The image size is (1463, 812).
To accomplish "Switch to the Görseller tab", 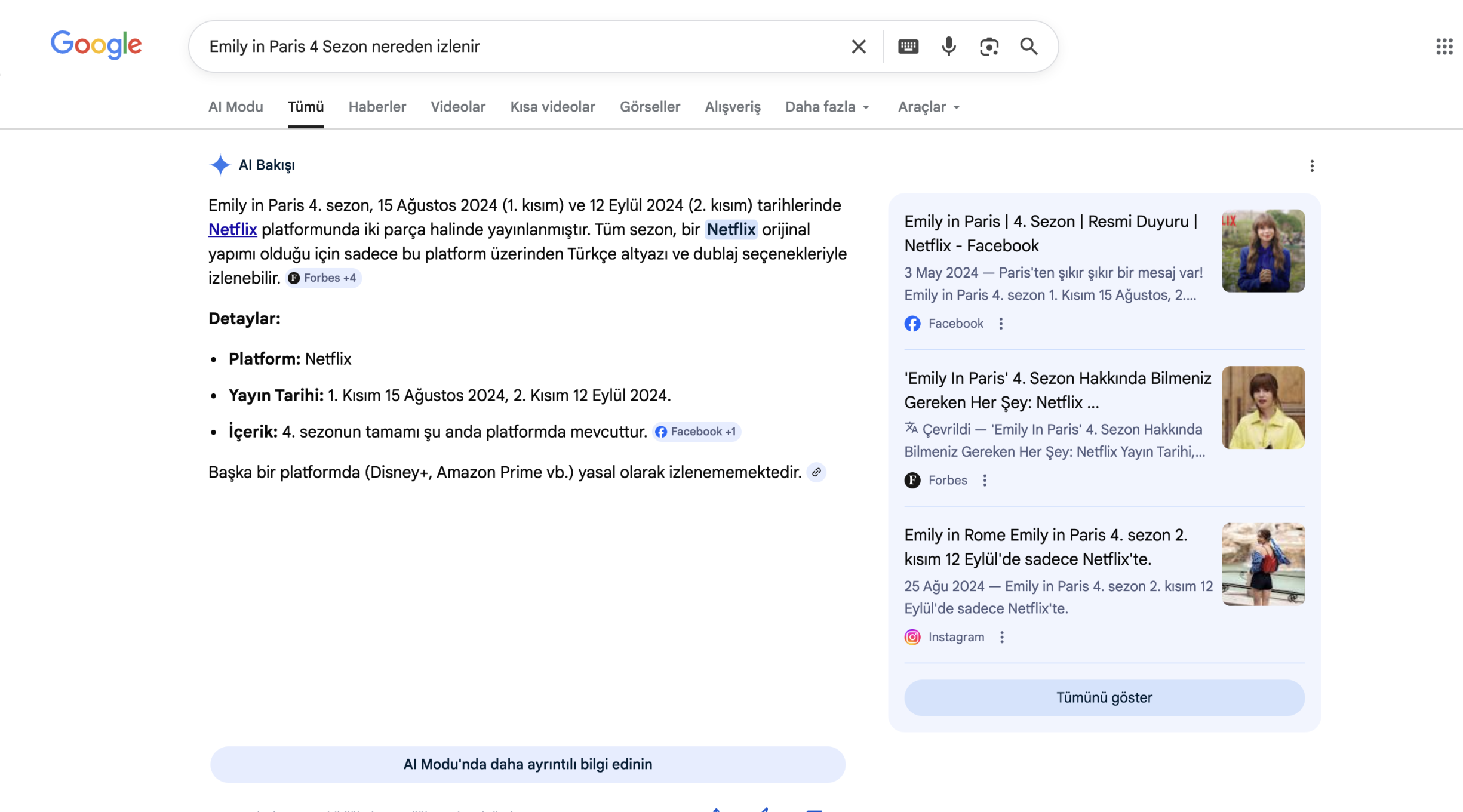I will (650, 107).
